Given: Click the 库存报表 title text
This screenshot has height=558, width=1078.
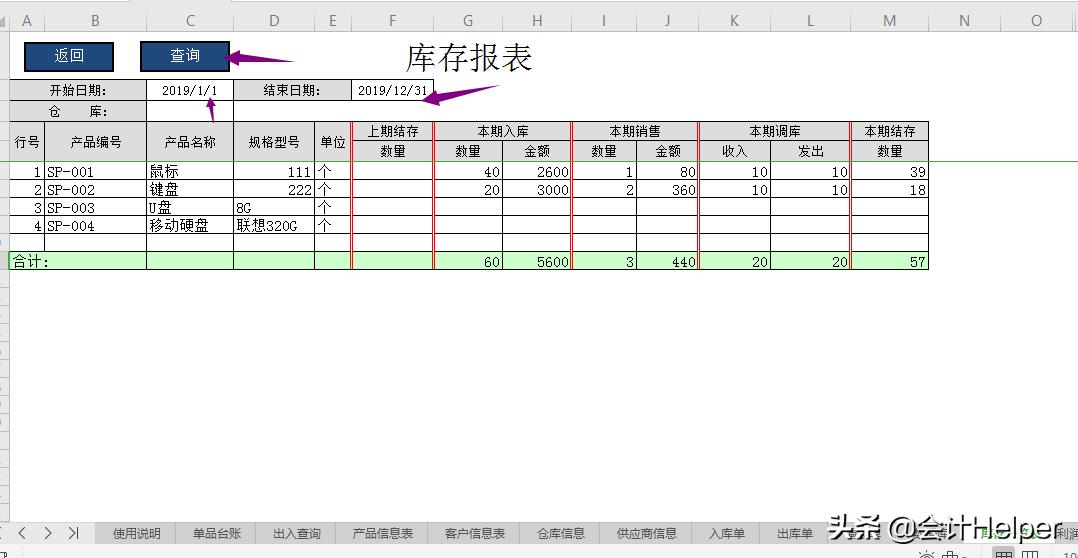Looking at the screenshot, I should (469, 58).
